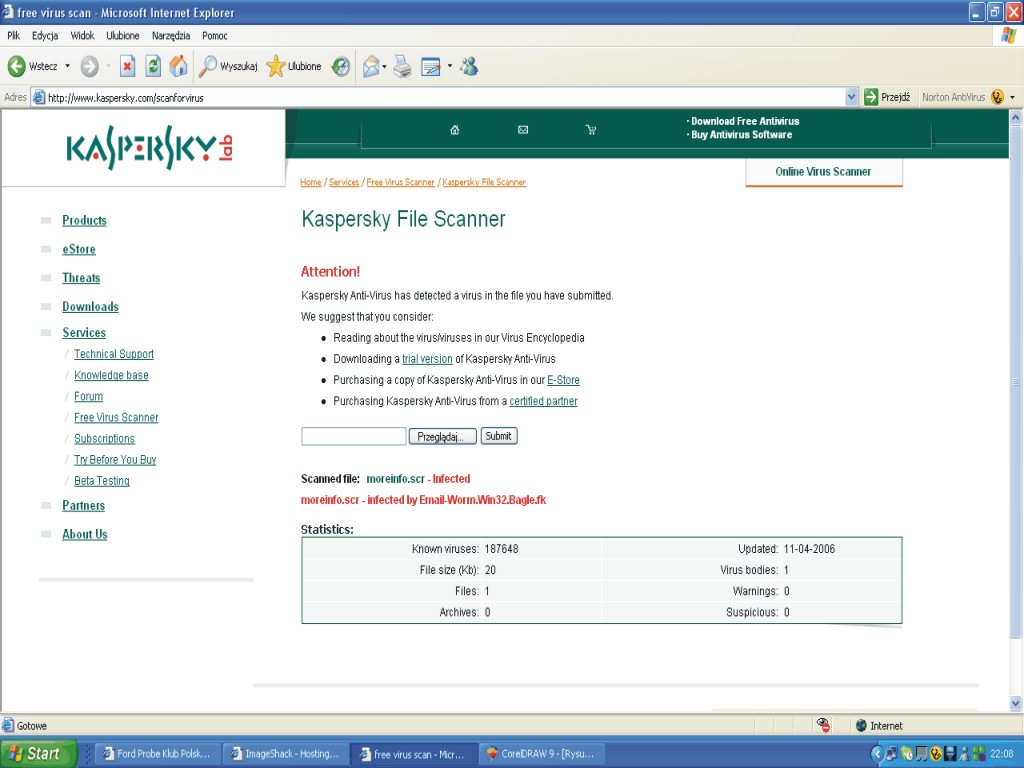Select the Online Virus Scanner tab
Screen dimensions: 1024x768
coord(824,172)
